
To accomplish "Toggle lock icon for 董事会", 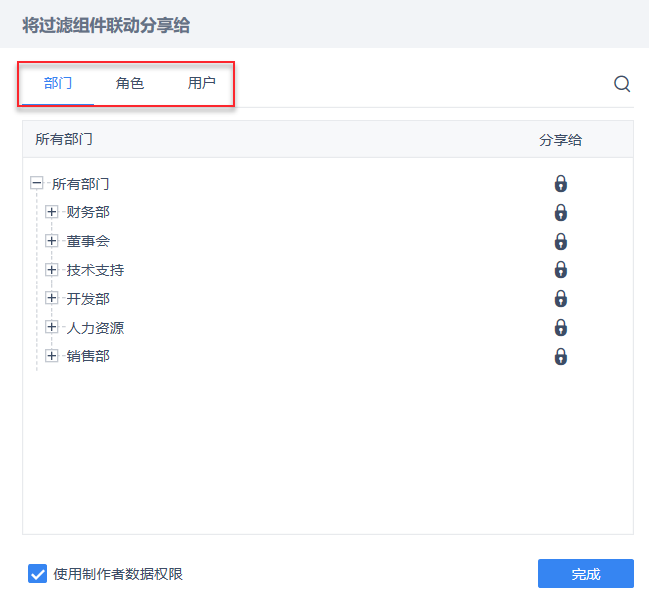I will point(561,242).
